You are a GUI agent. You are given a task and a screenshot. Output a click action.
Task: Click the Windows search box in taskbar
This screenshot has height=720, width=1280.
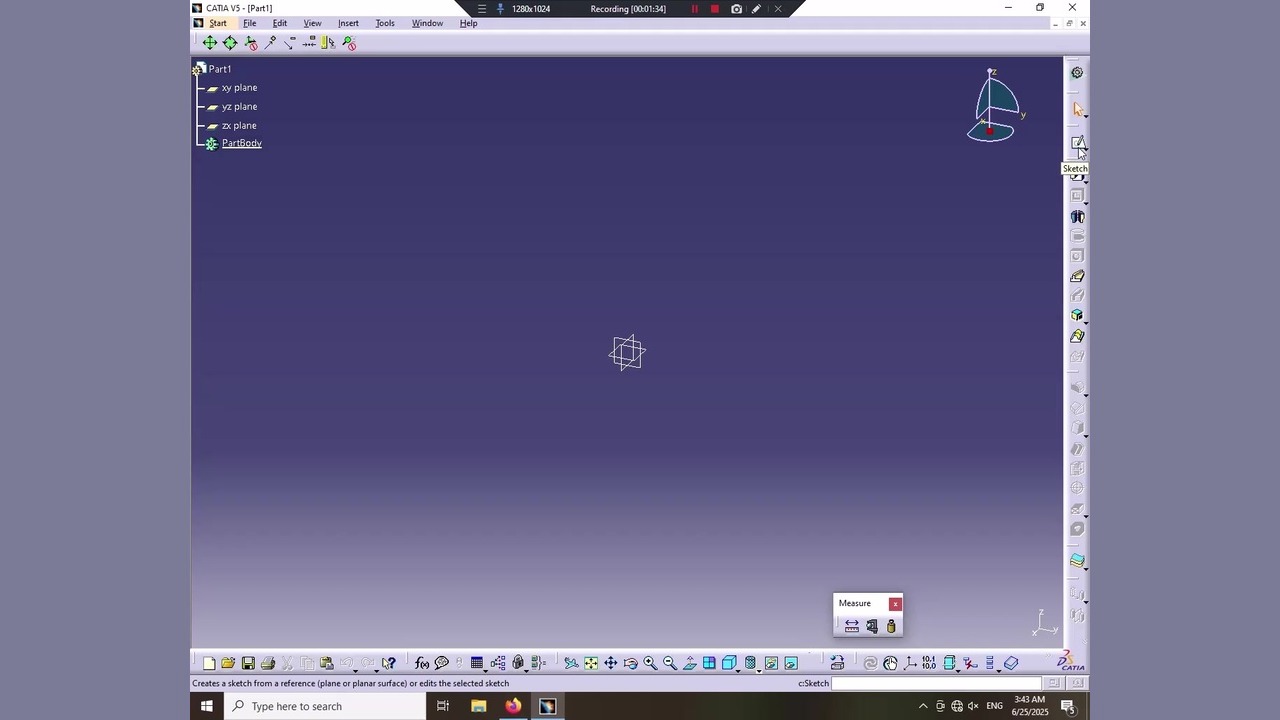point(326,706)
